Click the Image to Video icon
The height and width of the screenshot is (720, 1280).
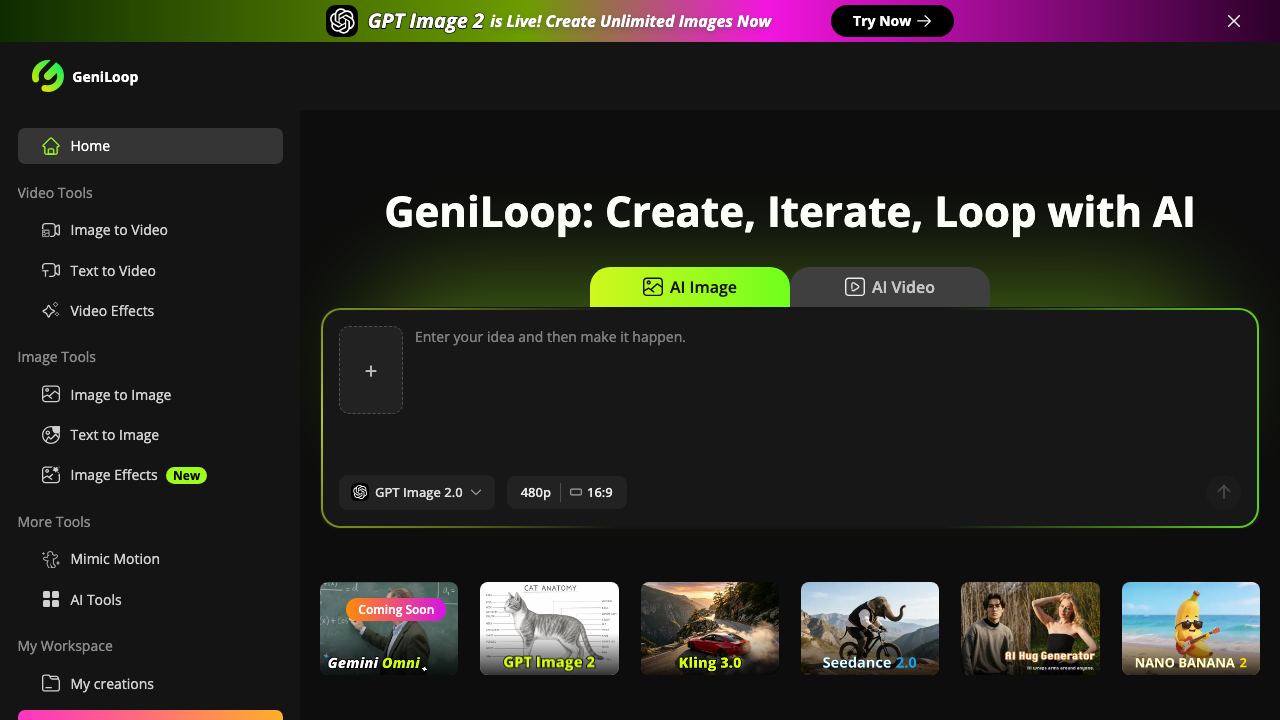click(x=51, y=230)
